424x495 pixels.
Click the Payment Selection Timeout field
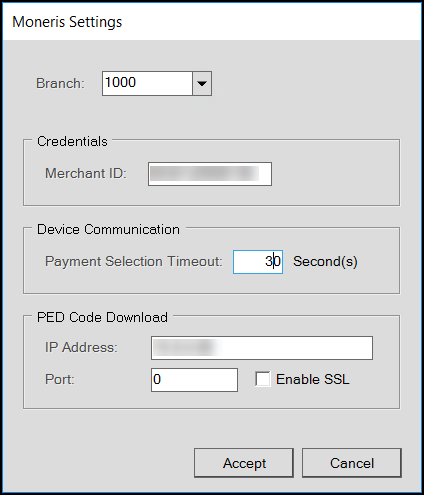click(x=258, y=262)
